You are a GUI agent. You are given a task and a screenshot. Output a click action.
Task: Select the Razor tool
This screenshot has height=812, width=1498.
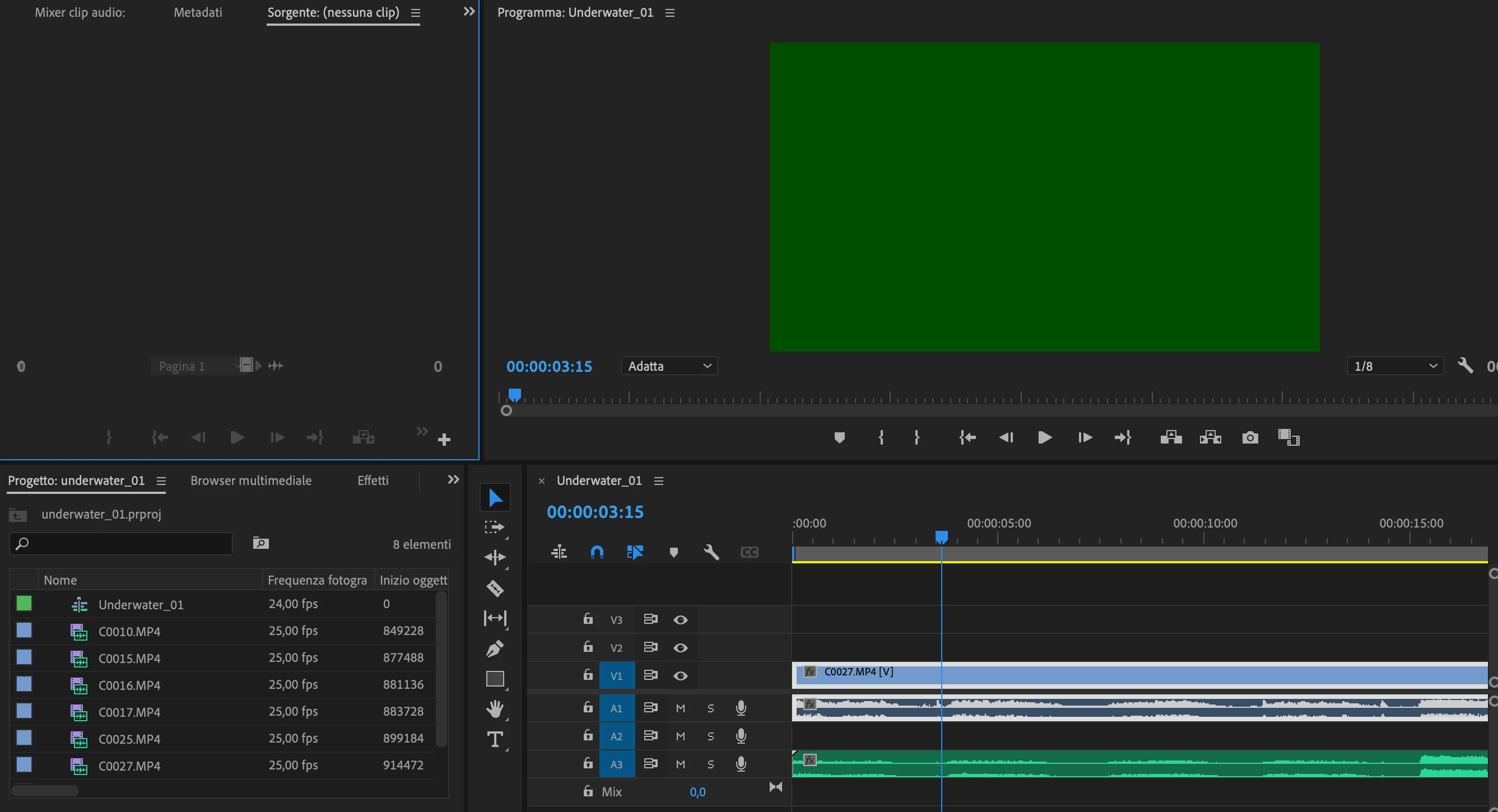(494, 587)
